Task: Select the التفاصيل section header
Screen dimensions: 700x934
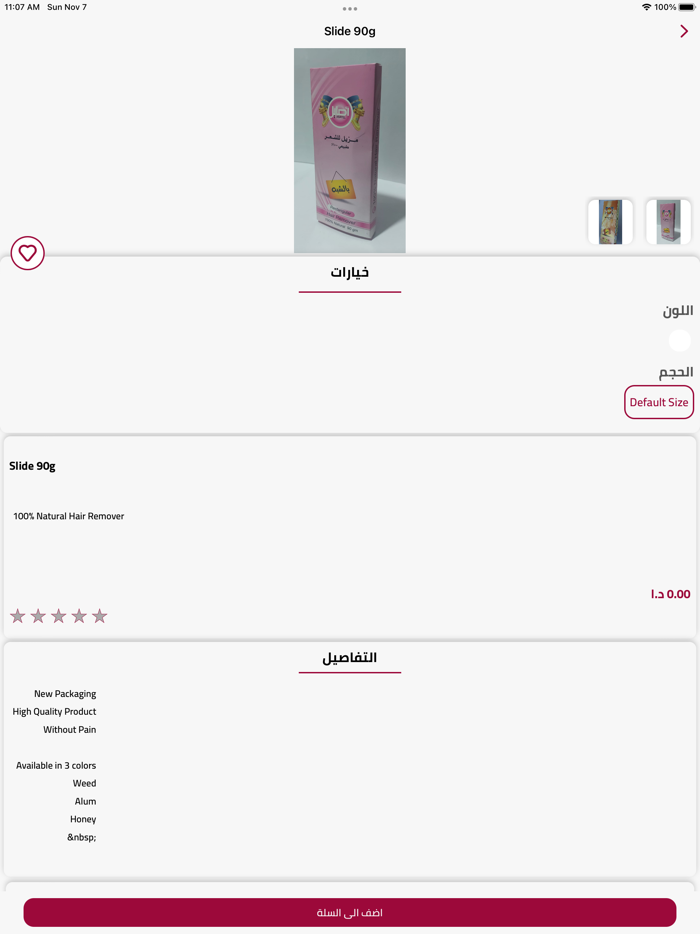Action: click(350, 658)
